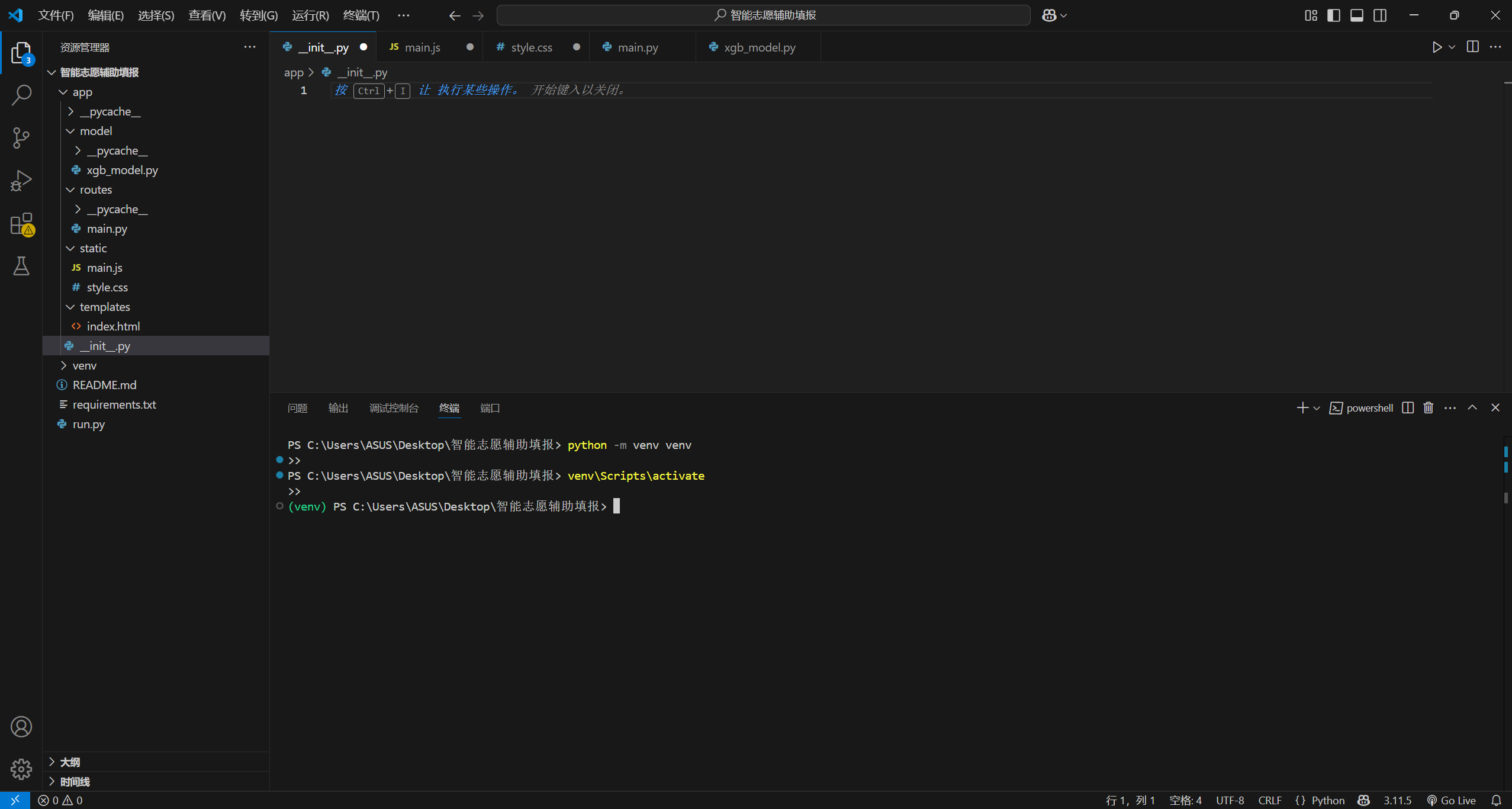
Task: Toggle the secondary sidebar visibility
Action: point(1380,15)
